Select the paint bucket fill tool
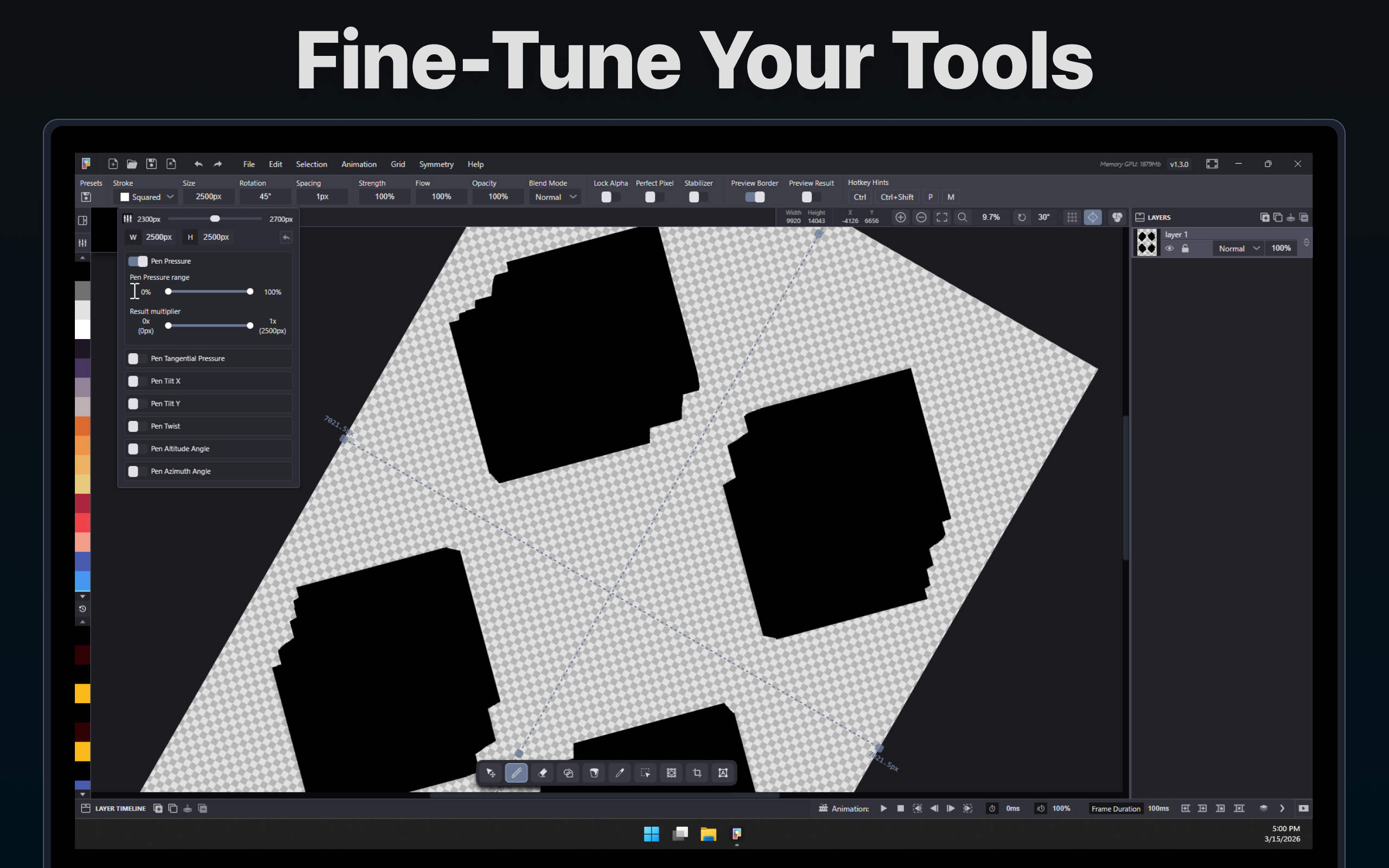The width and height of the screenshot is (1389, 868). 594,773
